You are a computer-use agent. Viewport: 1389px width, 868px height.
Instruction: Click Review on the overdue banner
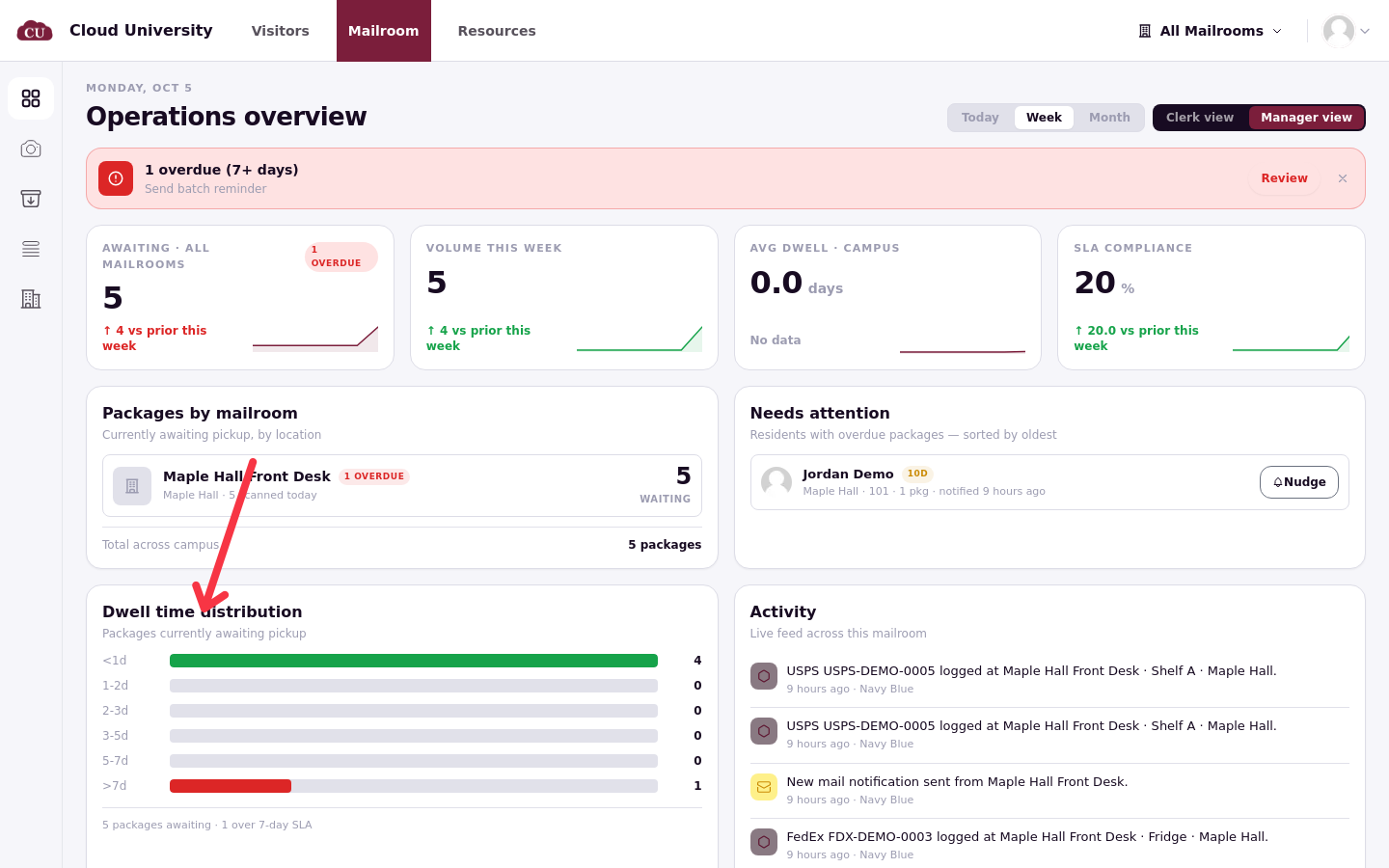pos(1285,178)
